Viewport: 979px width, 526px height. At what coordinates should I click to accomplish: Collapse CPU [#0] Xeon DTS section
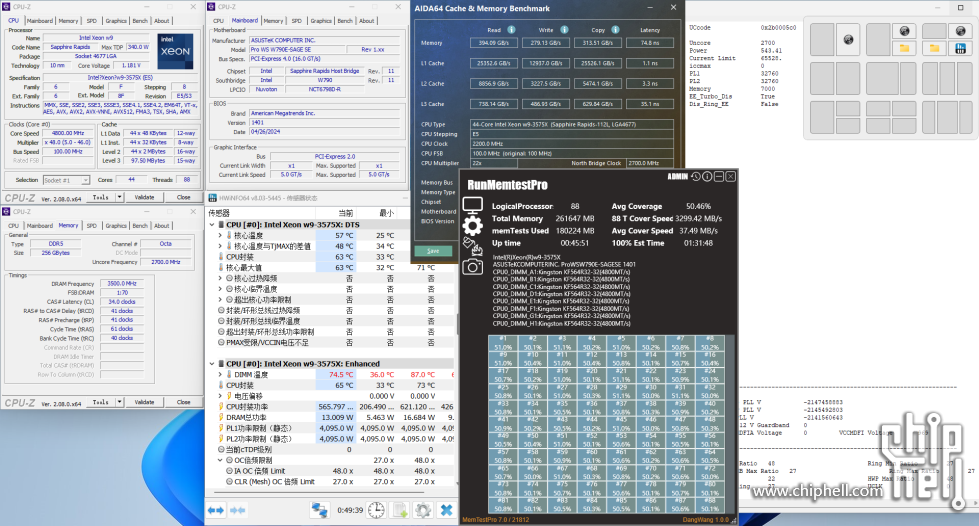[212, 225]
